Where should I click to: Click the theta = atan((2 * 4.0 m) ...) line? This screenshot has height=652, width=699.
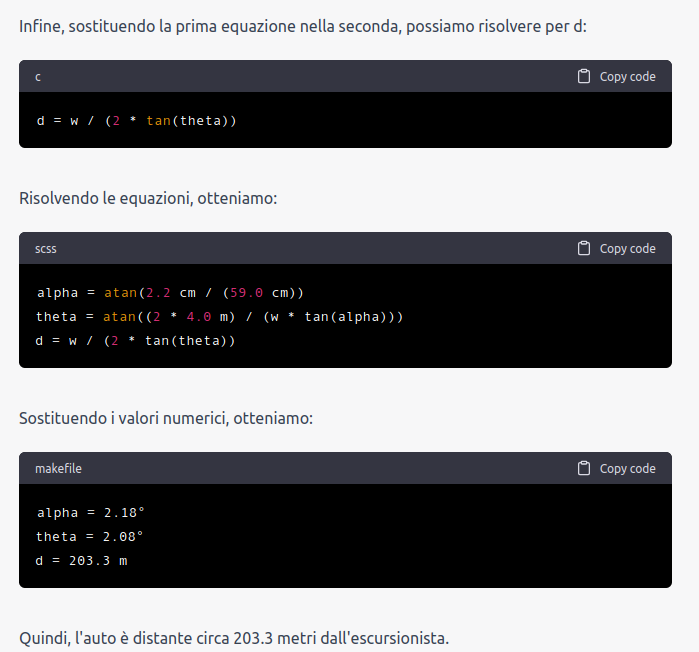click(219, 317)
